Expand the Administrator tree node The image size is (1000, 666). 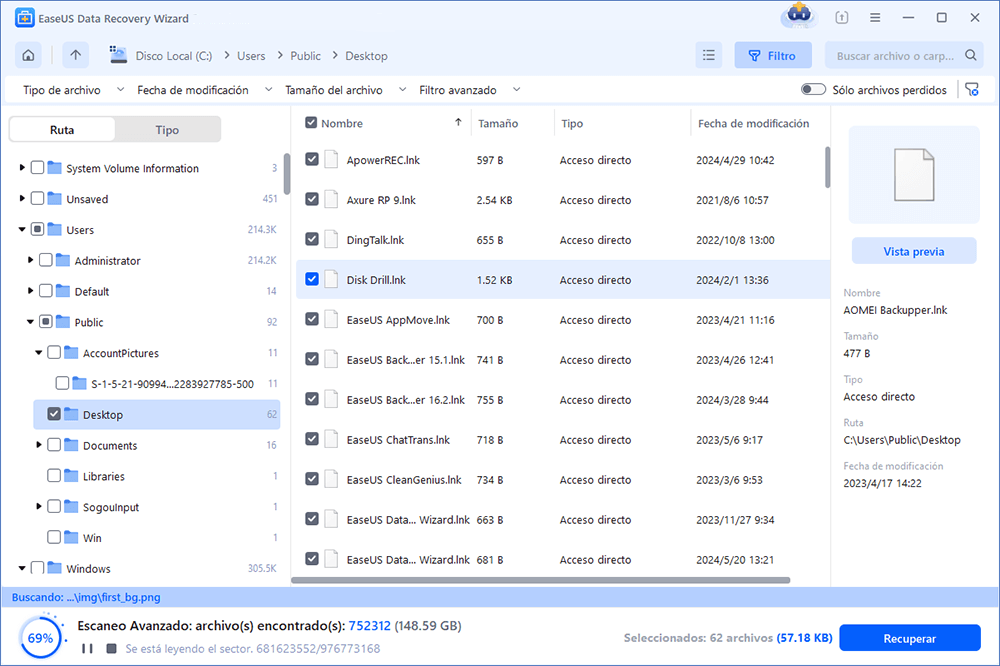click(x=30, y=260)
